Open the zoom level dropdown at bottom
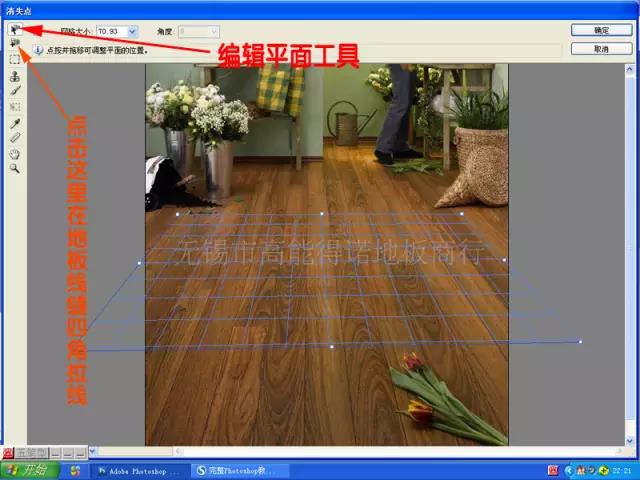The height and width of the screenshot is (480, 640). coord(93,451)
